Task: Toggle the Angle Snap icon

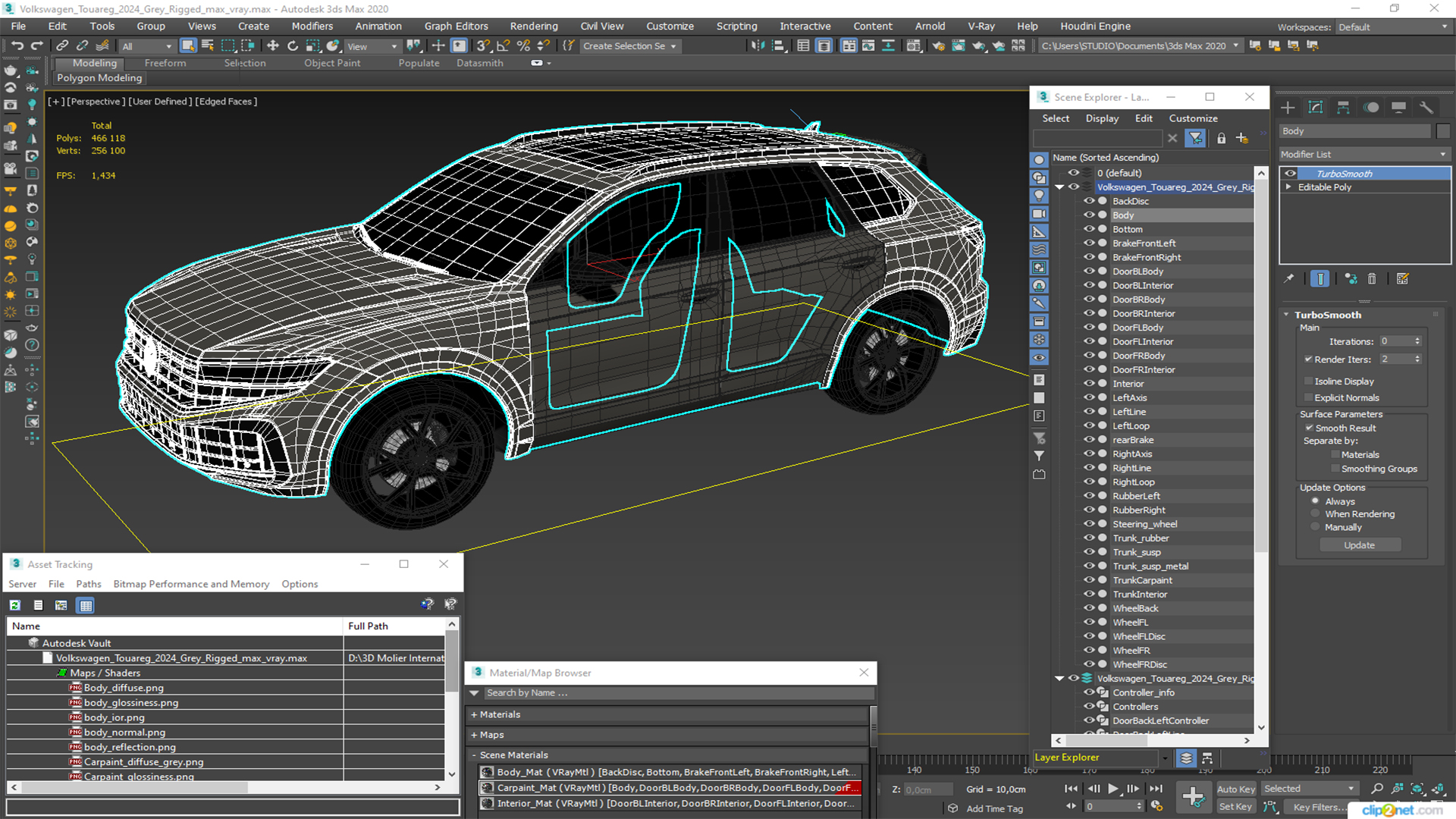Action: tap(504, 45)
